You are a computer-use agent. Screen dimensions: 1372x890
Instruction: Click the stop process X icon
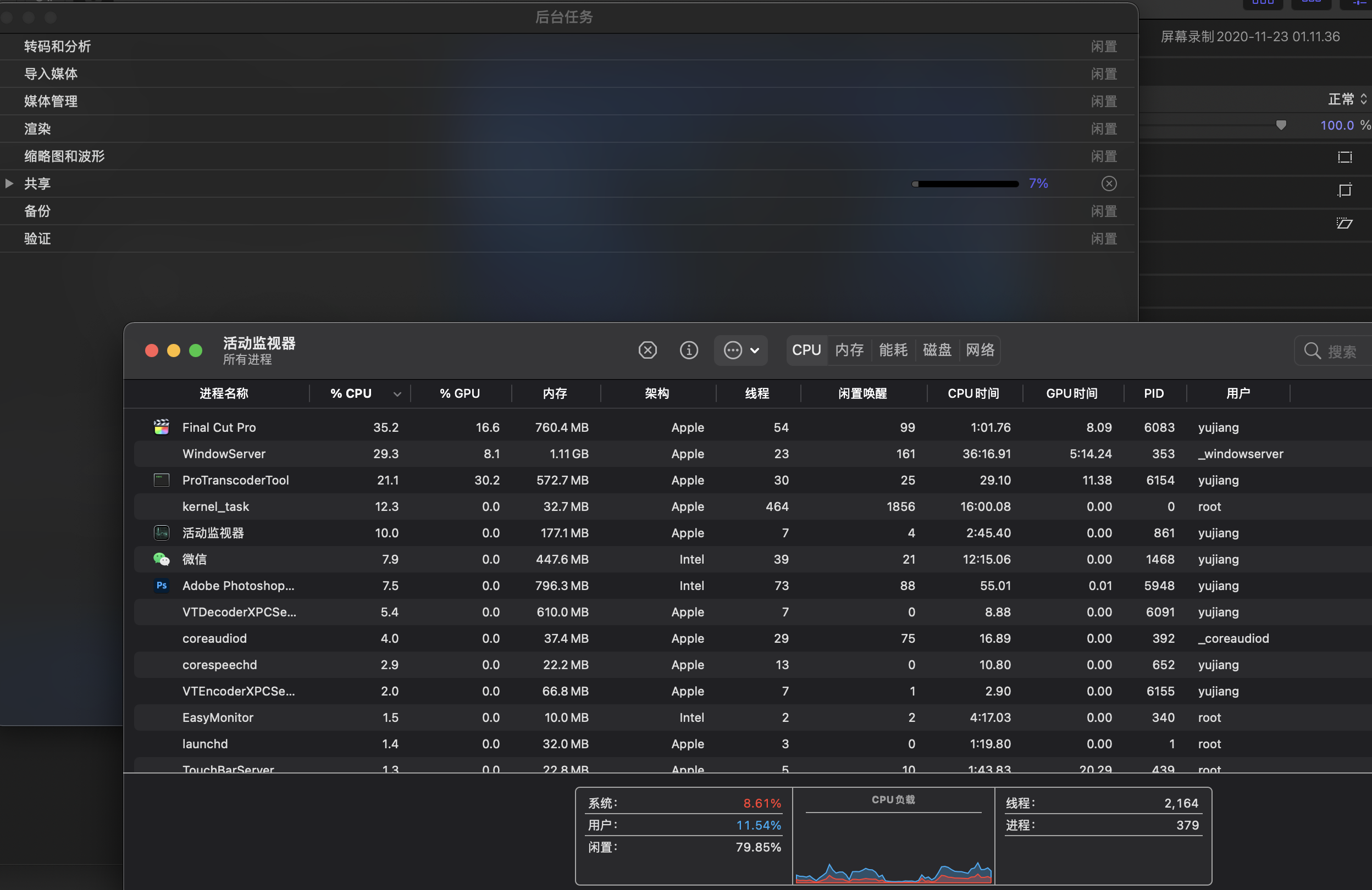(x=648, y=349)
